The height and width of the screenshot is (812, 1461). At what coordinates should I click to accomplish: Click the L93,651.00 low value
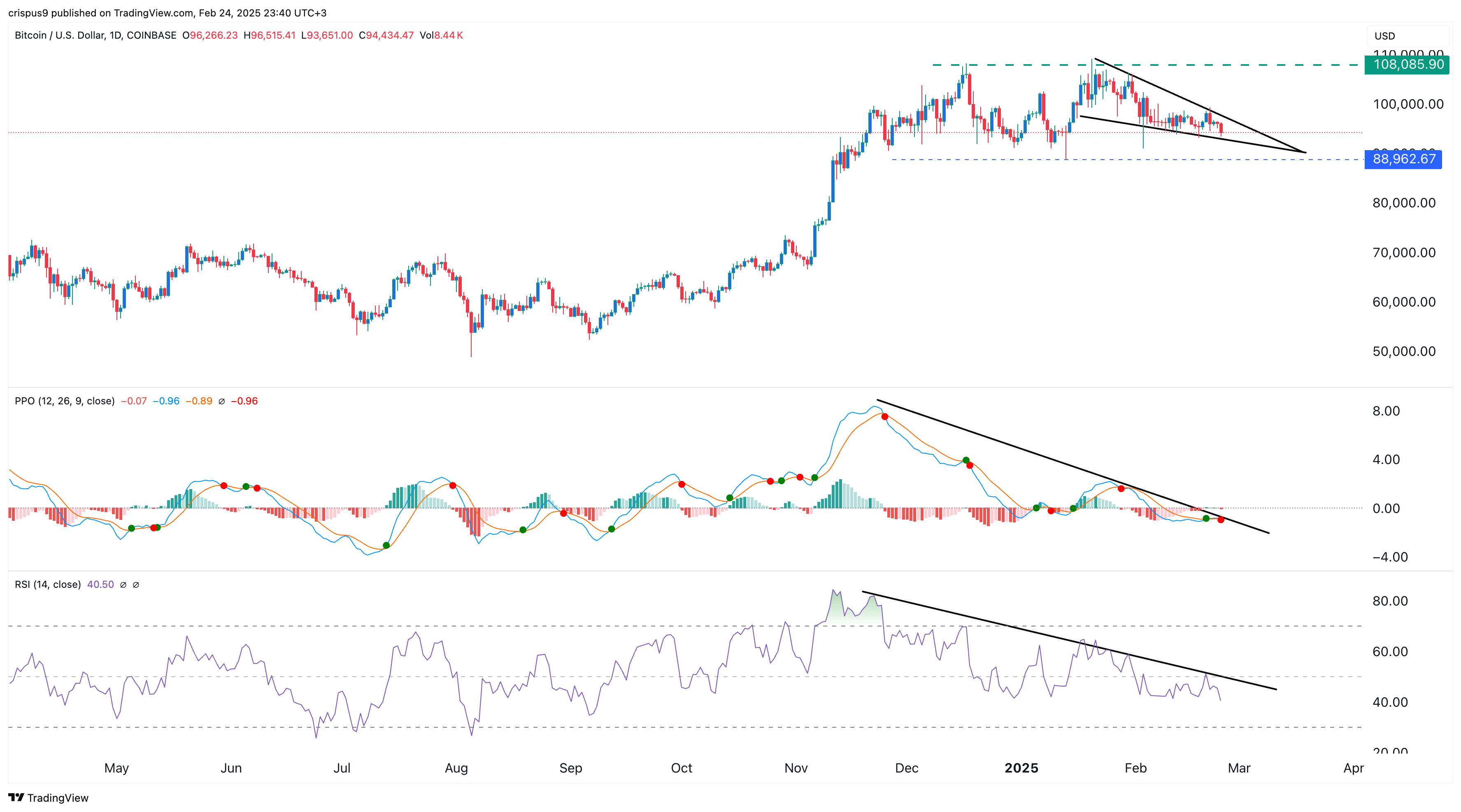(x=327, y=35)
